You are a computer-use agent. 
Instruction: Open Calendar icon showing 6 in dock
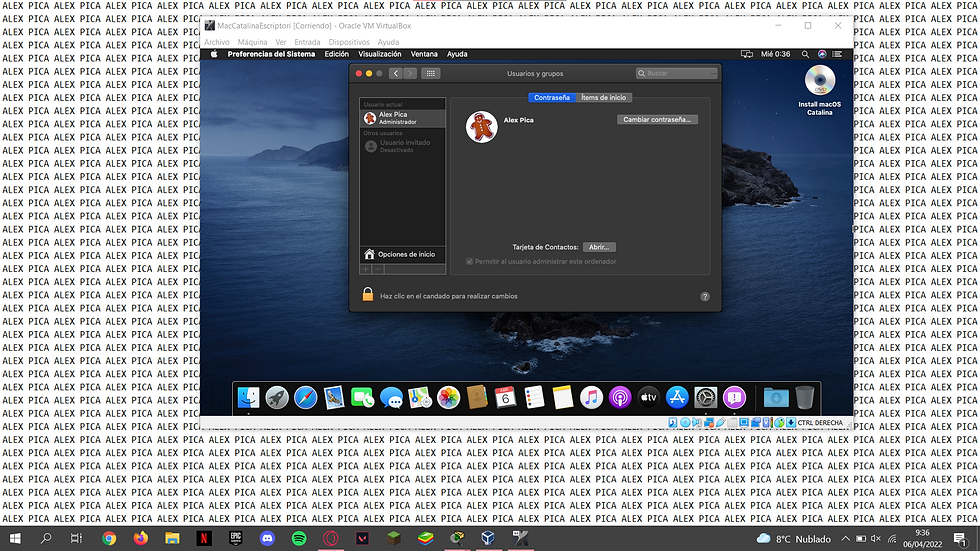tap(505, 397)
